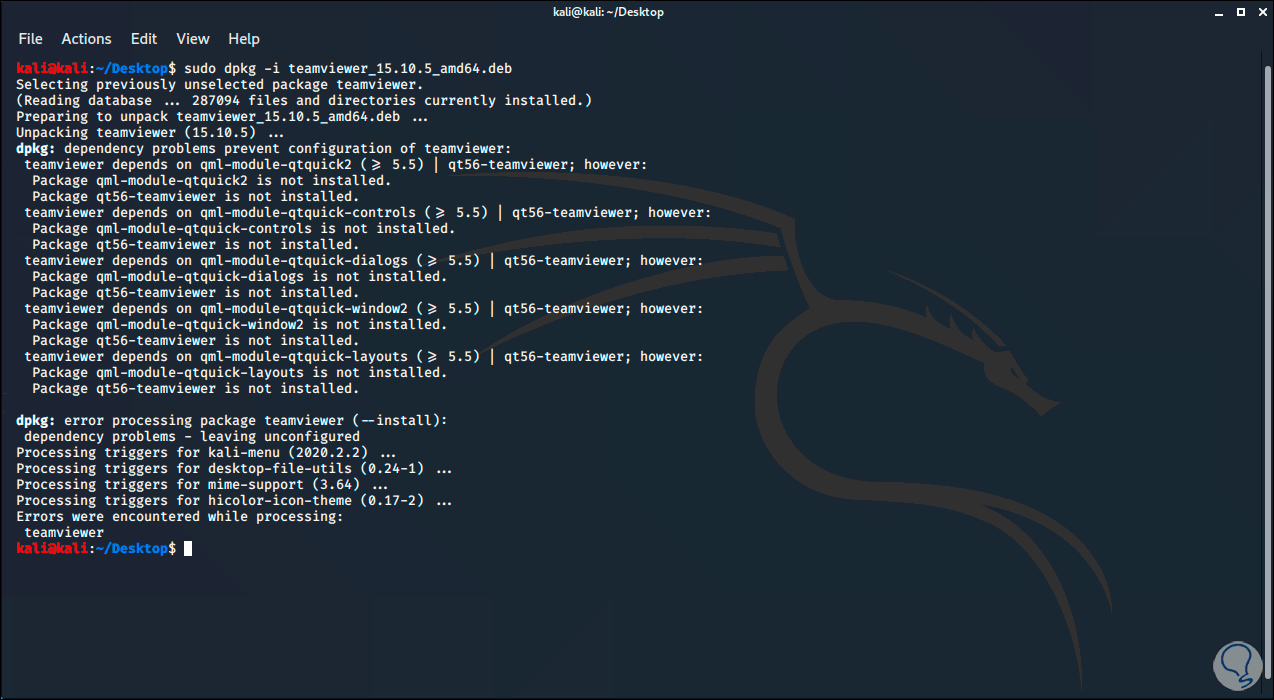Click the lone 'teamviewer' line under the errors message

coord(64,532)
